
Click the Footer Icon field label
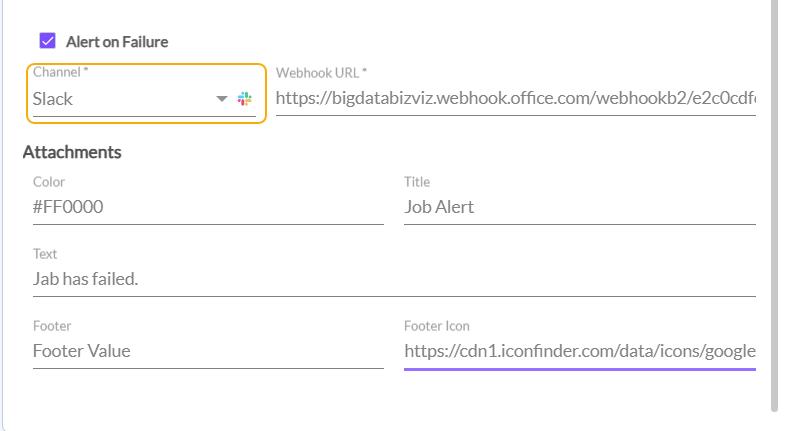437,326
